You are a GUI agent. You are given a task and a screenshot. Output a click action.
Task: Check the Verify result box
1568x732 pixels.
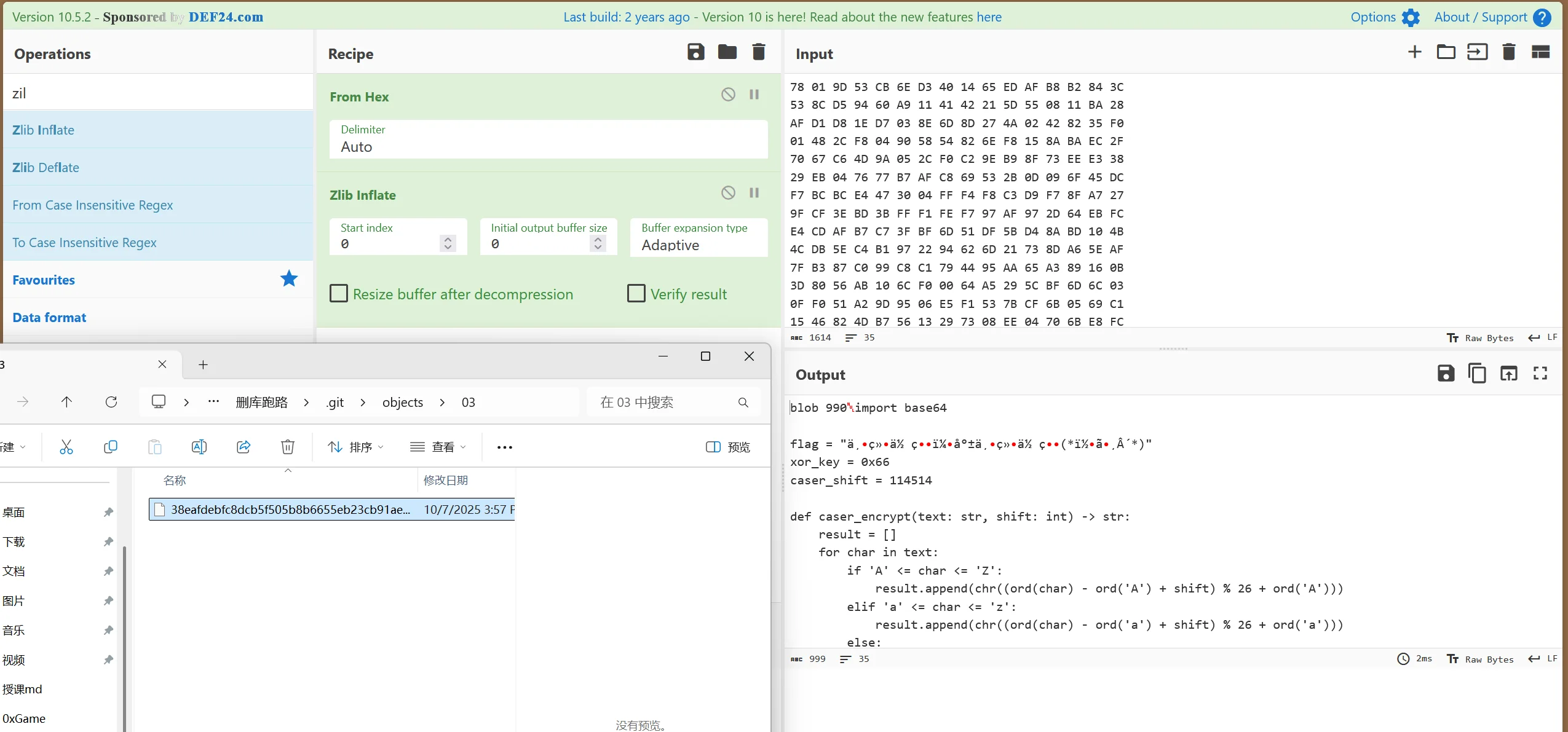coord(636,294)
